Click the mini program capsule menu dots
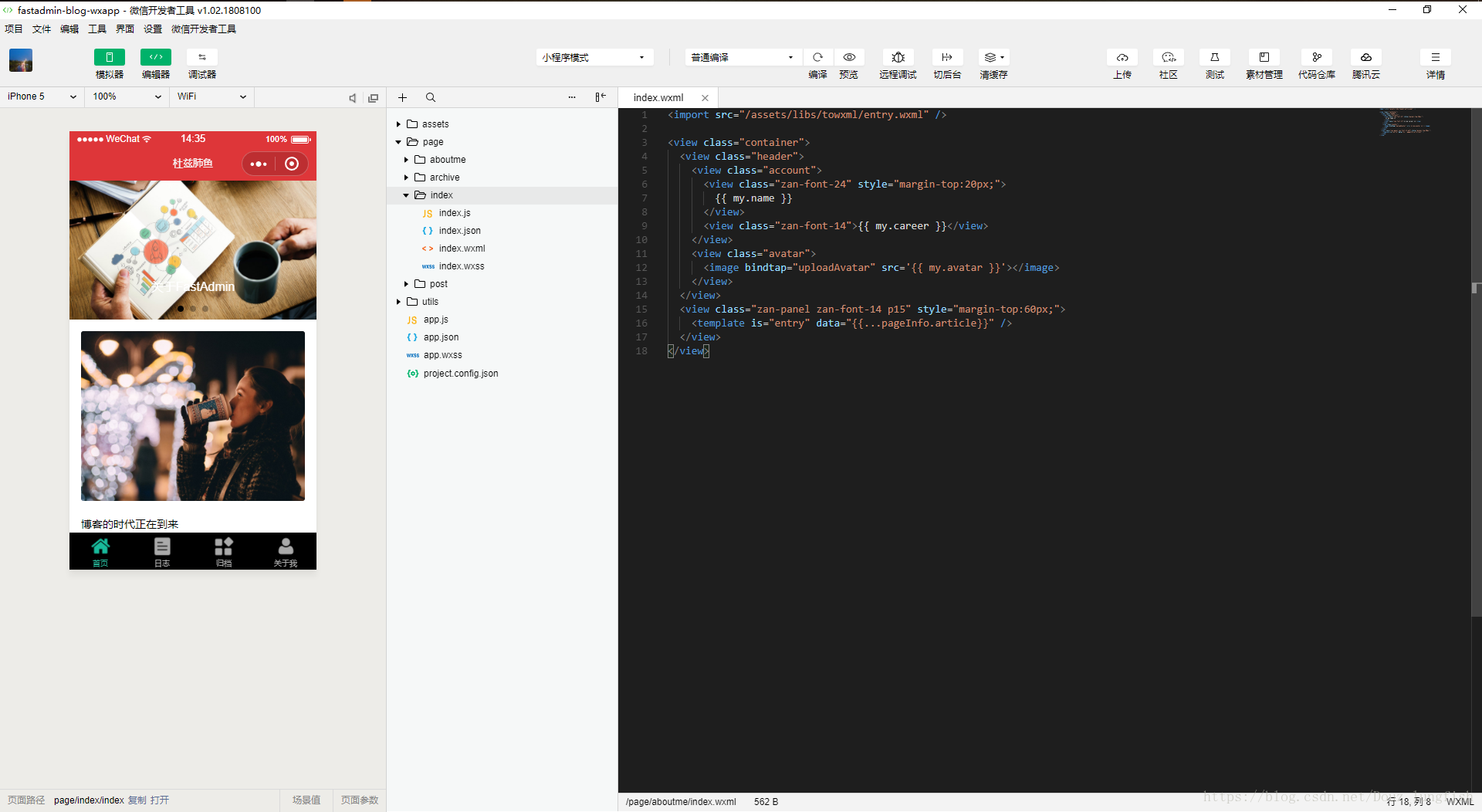 tap(259, 164)
